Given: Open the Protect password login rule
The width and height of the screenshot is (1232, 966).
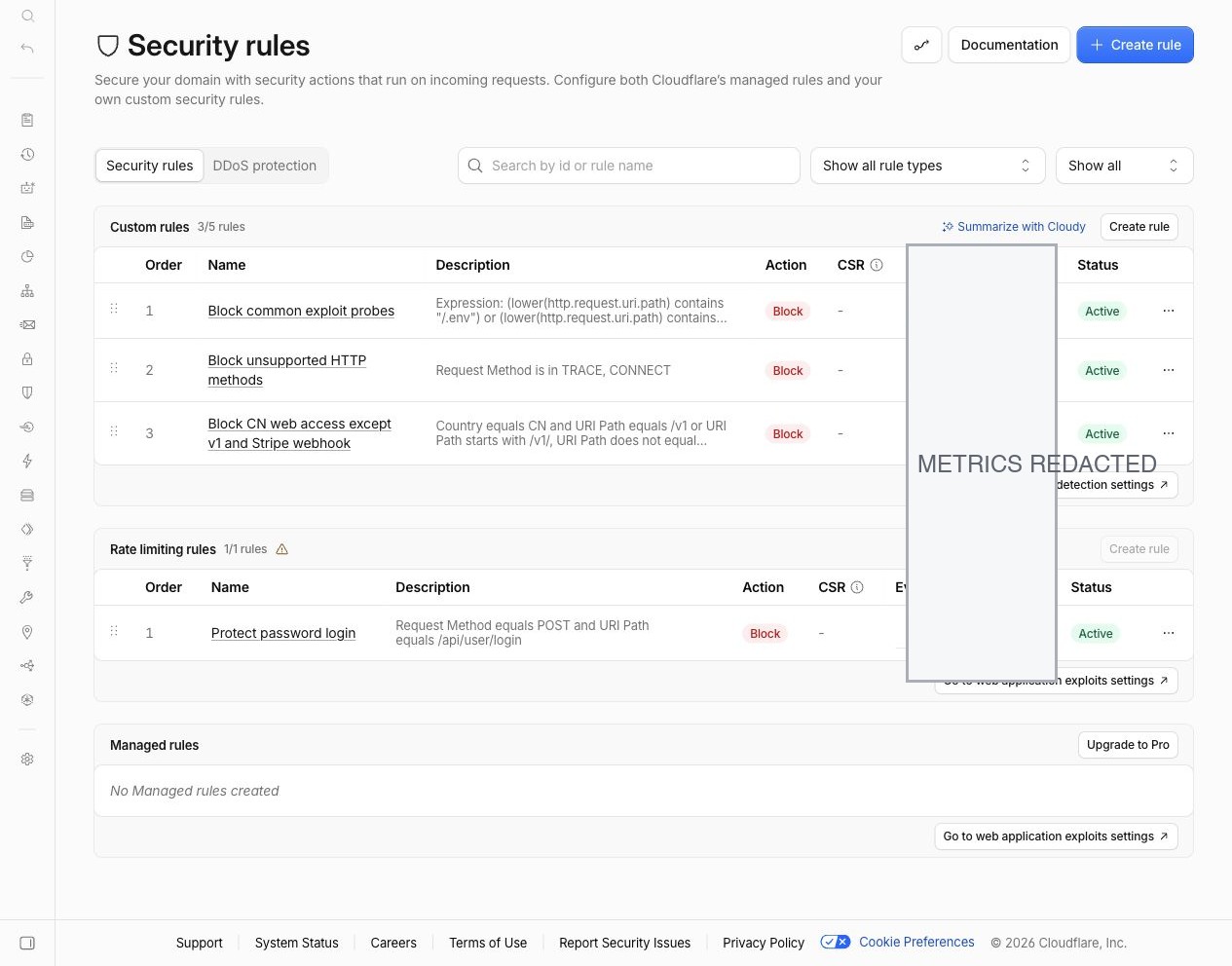Looking at the screenshot, I should pos(283,633).
